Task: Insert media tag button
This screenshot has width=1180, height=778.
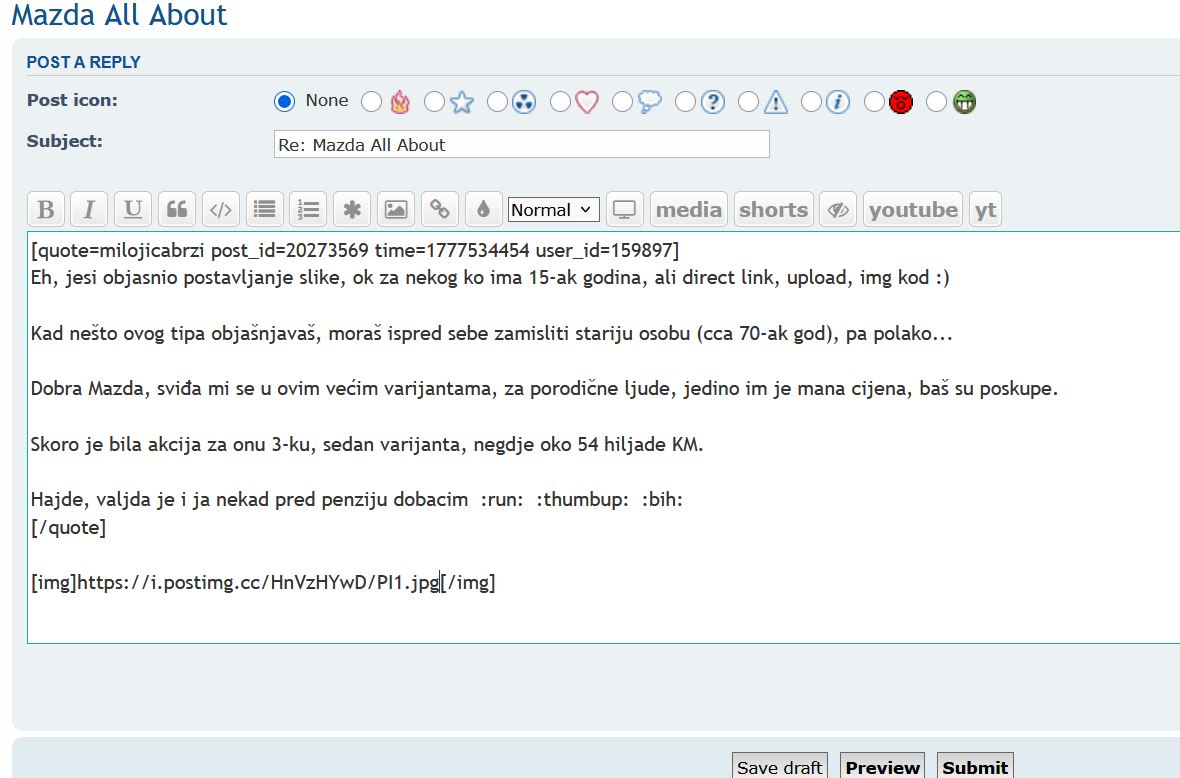Action: pos(689,209)
